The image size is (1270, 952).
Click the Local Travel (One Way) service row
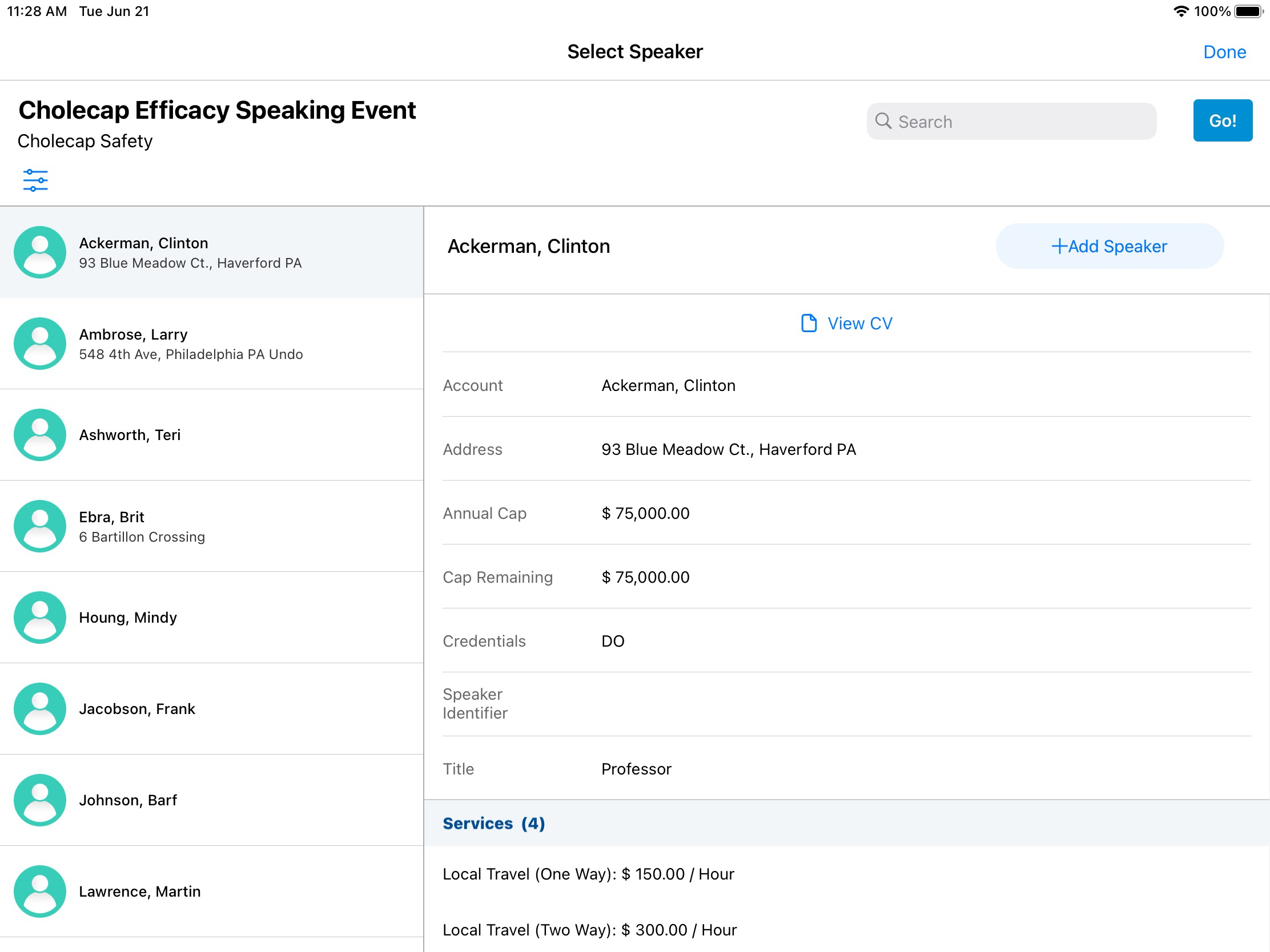click(x=588, y=874)
